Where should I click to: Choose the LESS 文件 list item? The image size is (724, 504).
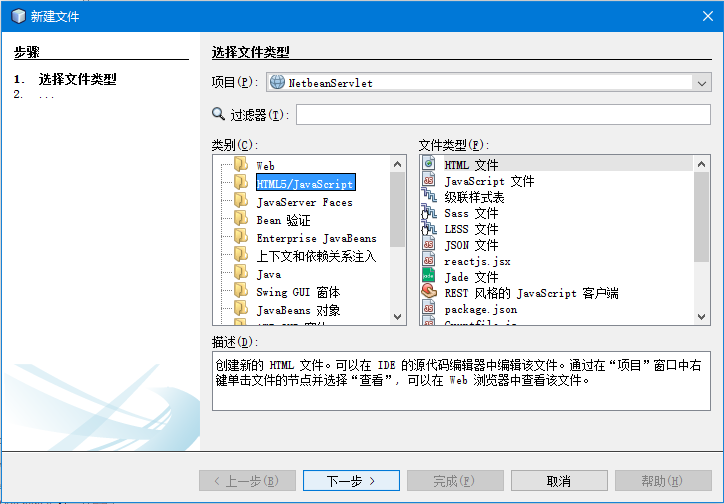[x=471, y=229]
